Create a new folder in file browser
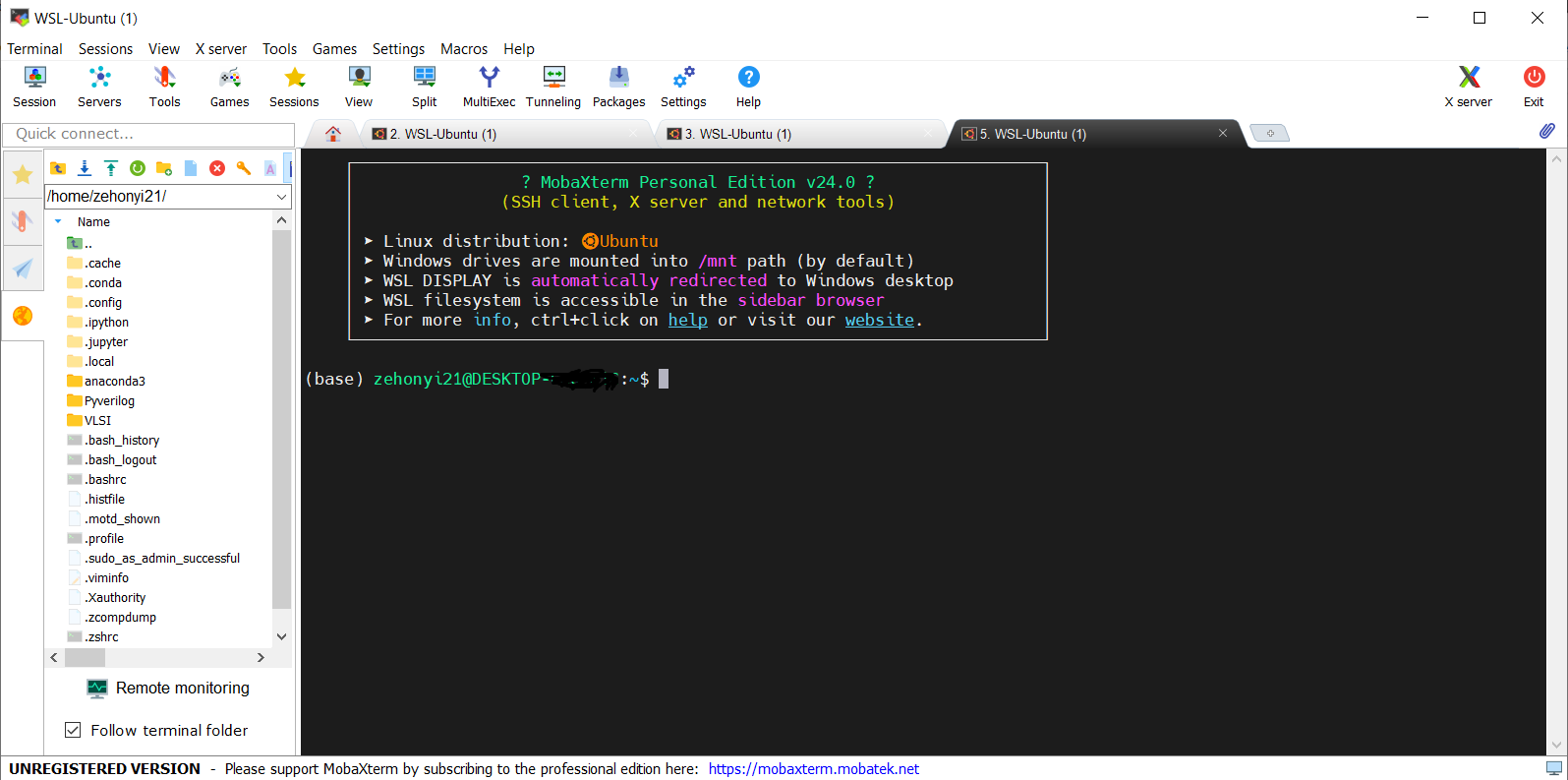The height and width of the screenshot is (780, 1568). coord(164,168)
